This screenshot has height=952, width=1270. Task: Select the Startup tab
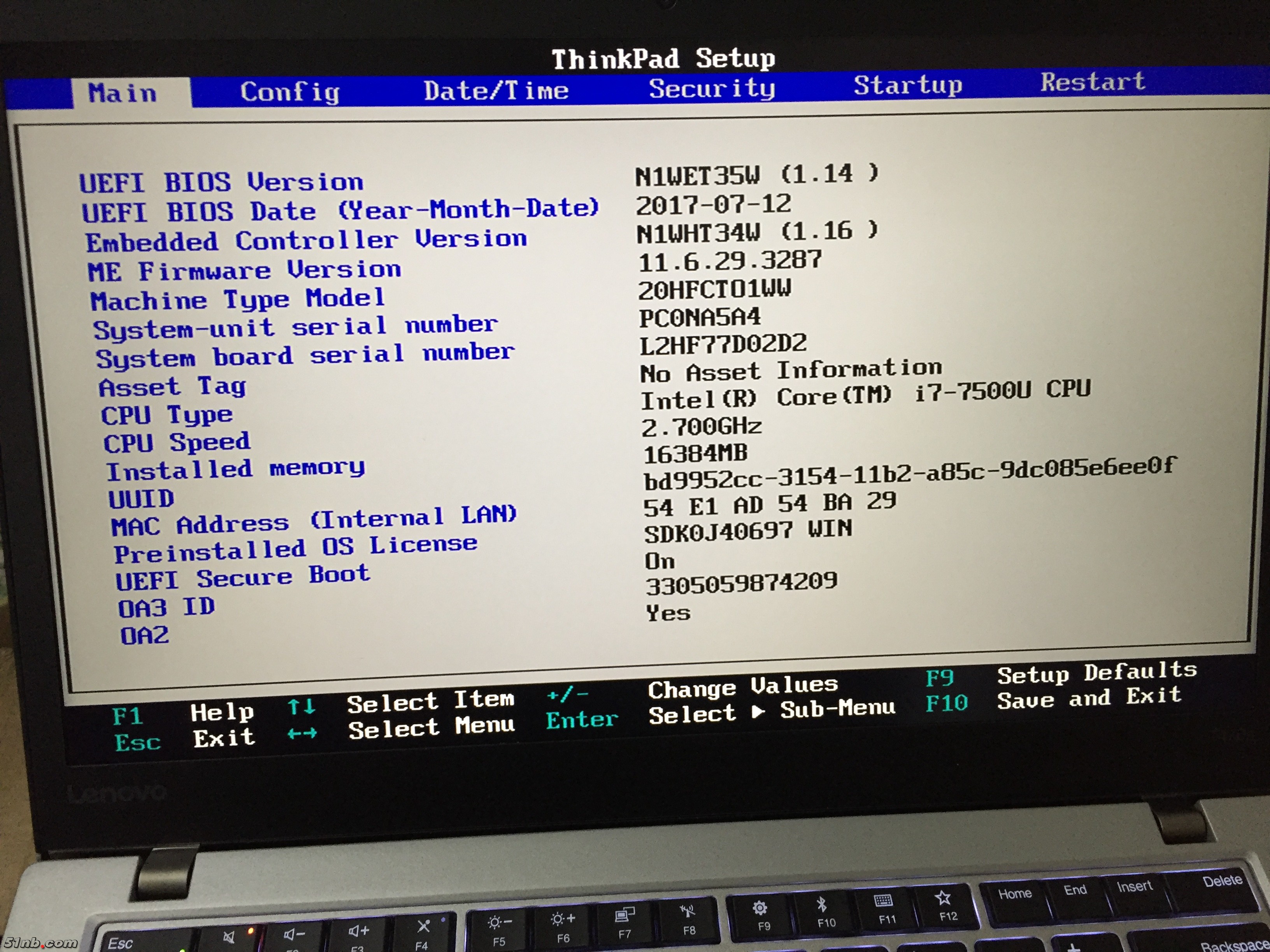click(x=908, y=85)
